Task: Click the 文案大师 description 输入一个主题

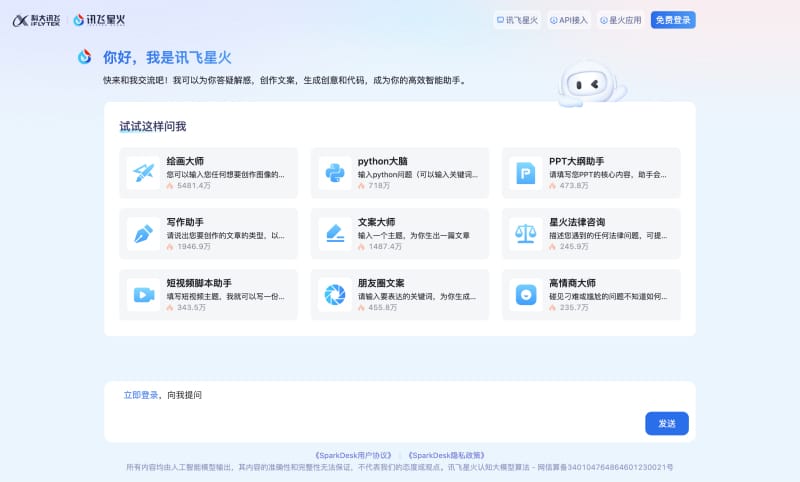Action: point(414,235)
